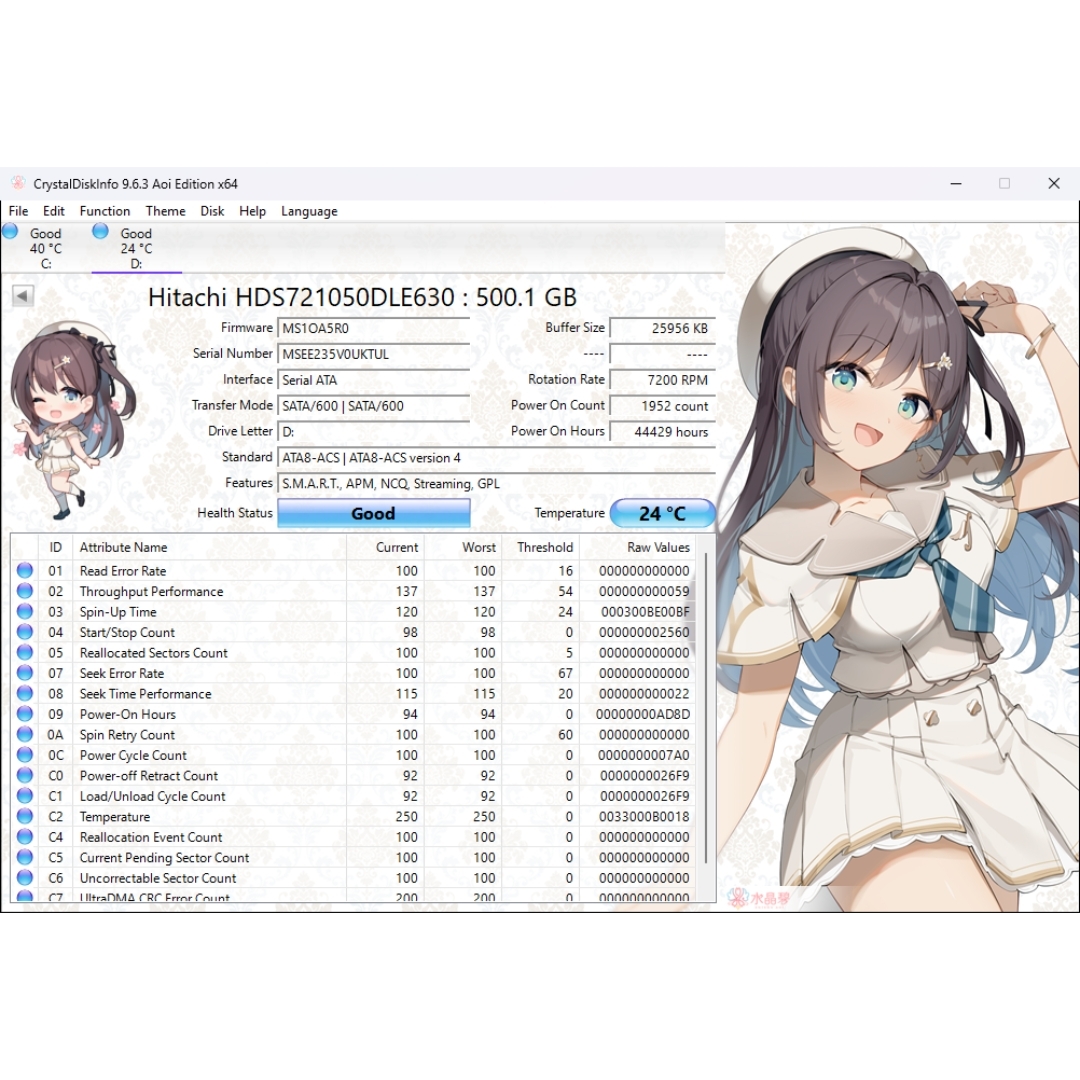This screenshot has width=1080, height=1080.
Task: Select the Spin-Up Time attribute name
Action: click(118, 612)
